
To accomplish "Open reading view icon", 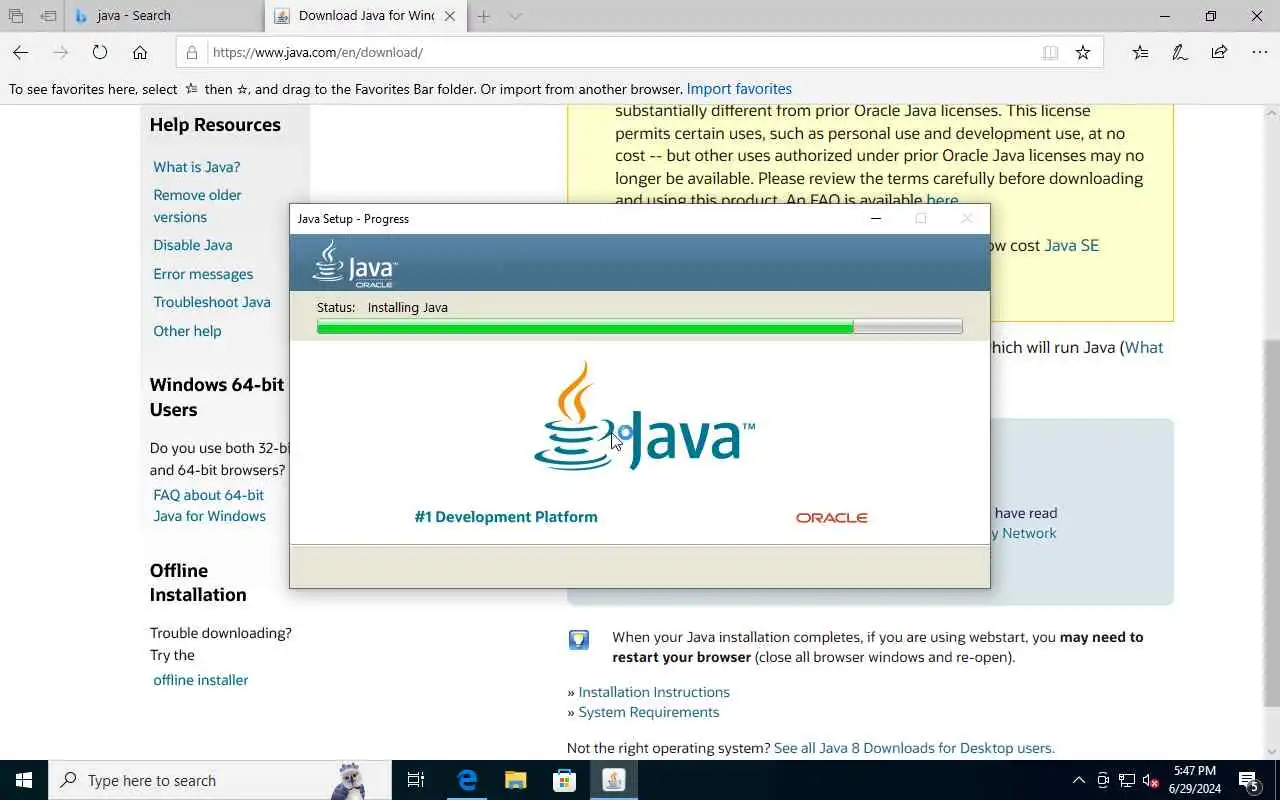I will point(1050,52).
